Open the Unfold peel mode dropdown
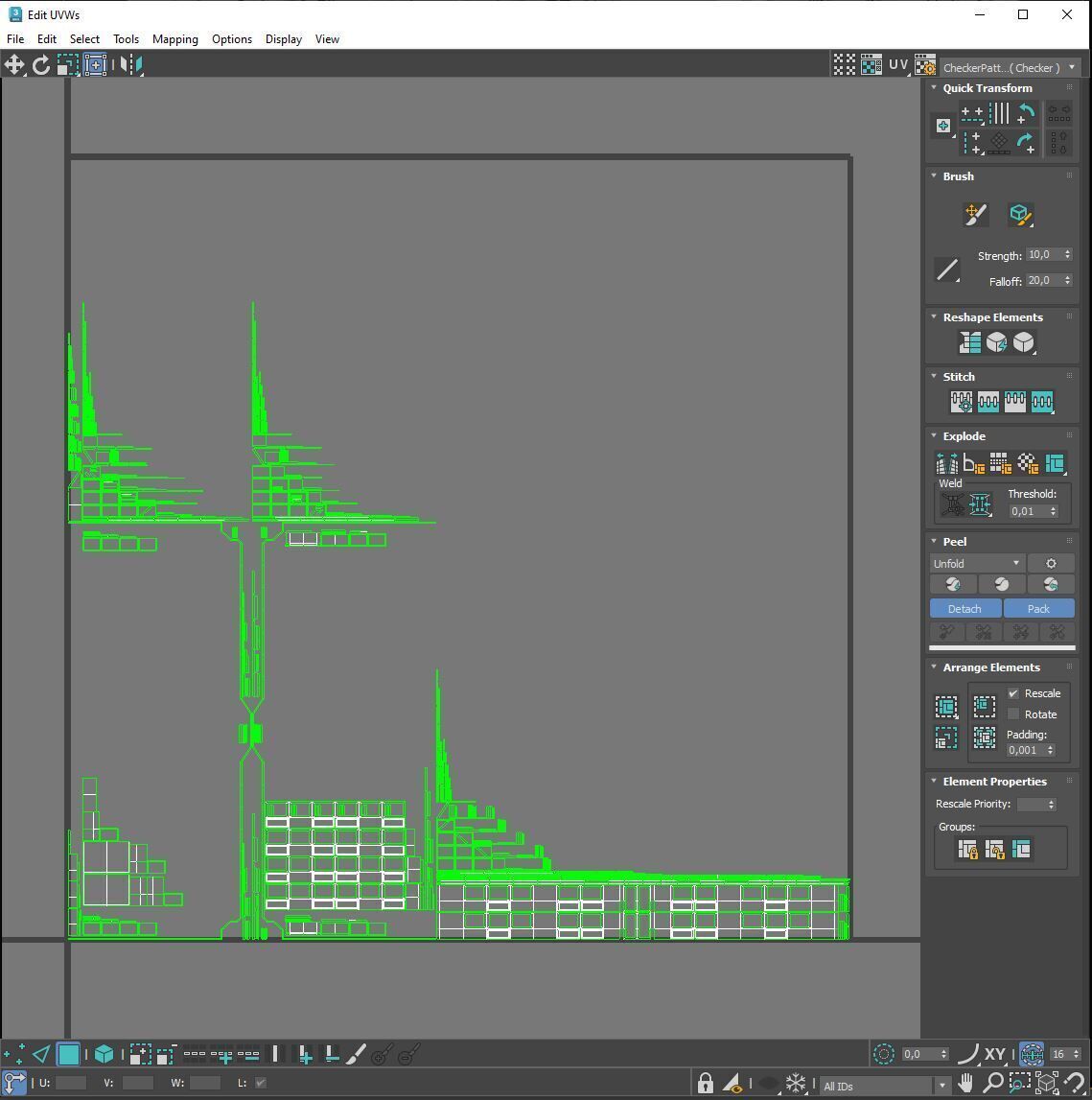Image resolution: width=1092 pixels, height=1100 pixels. 976,563
